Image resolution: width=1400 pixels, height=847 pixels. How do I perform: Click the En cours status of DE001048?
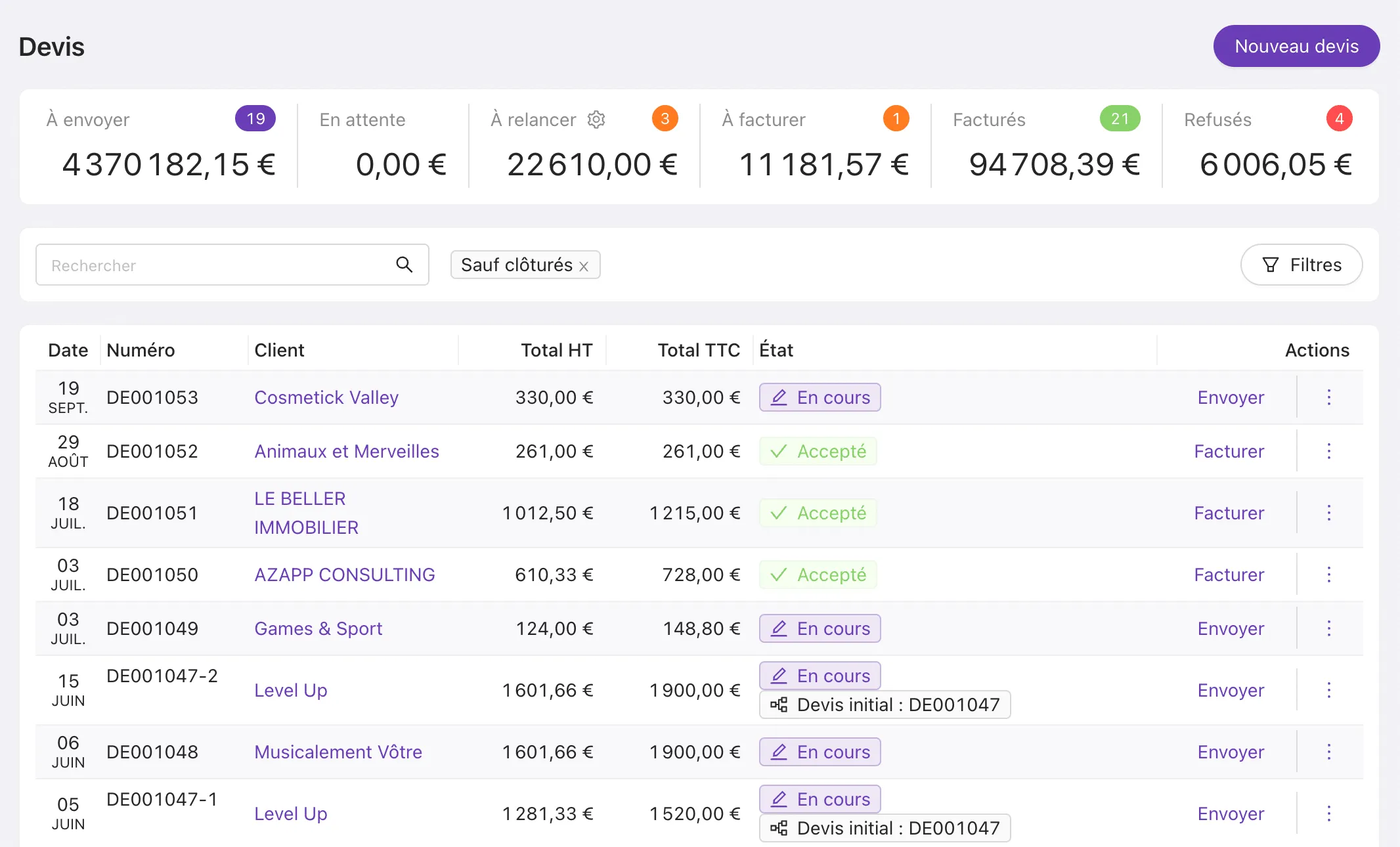pyautogui.click(x=820, y=752)
